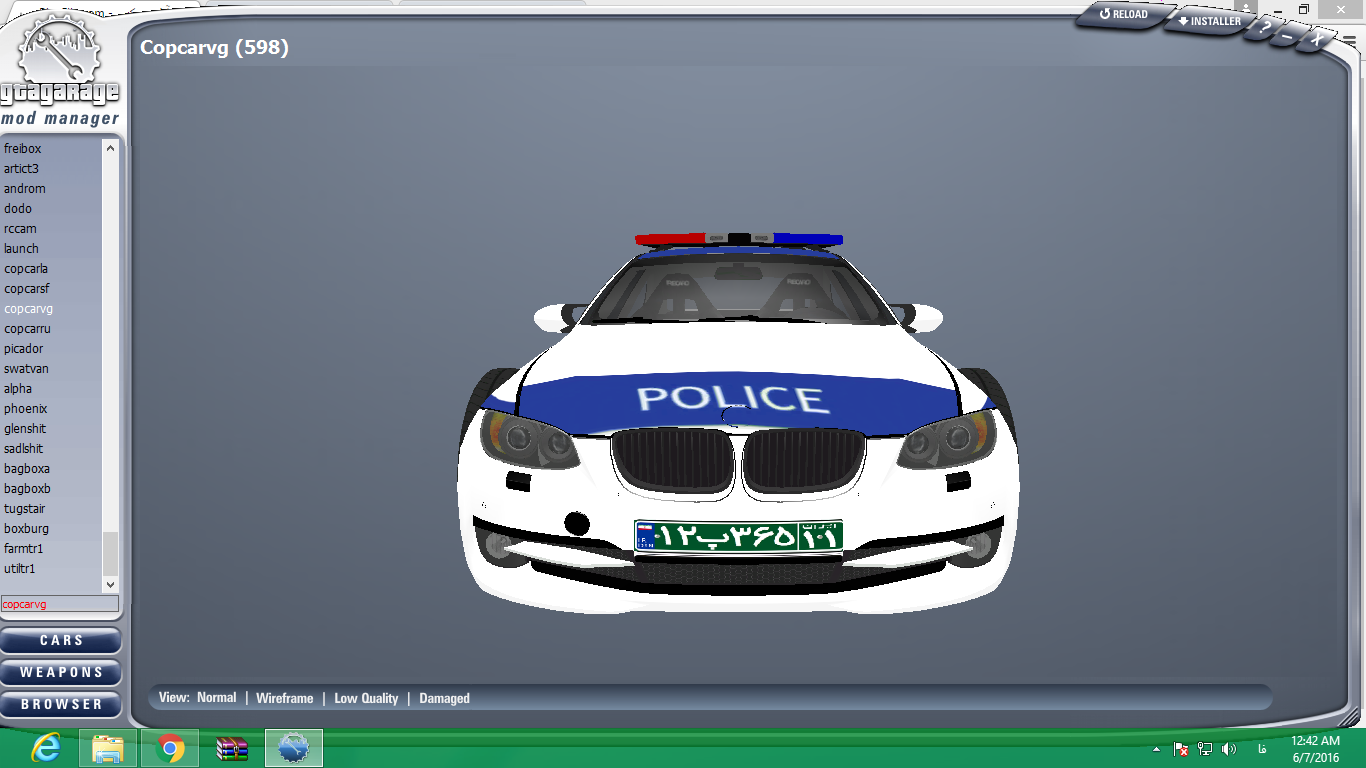Open the network status tray icon
The image size is (1366, 768).
(1205, 749)
